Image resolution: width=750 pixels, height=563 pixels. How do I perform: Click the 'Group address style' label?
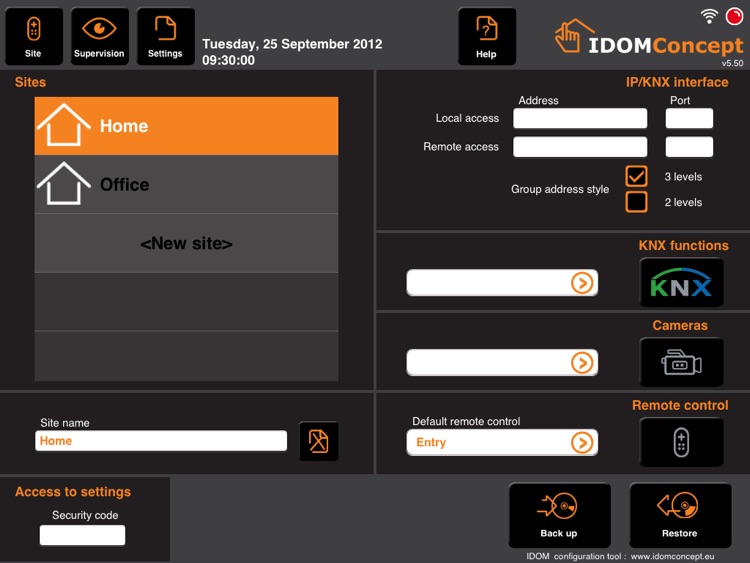pos(560,189)
